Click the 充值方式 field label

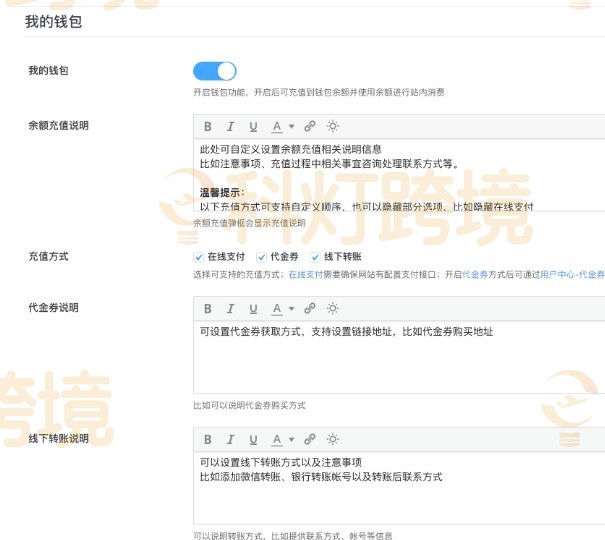point(48,256)
